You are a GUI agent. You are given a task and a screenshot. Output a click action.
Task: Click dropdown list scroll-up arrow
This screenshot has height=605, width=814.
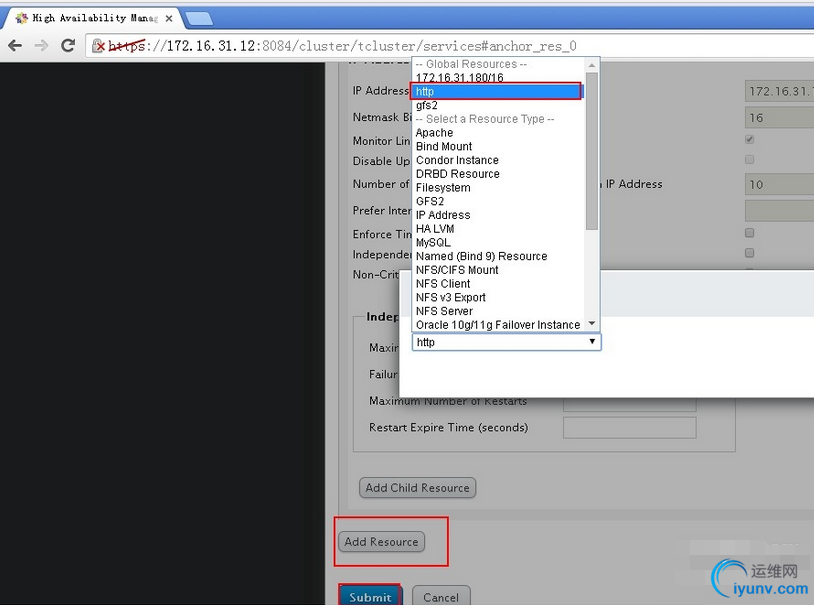[591, 65]
